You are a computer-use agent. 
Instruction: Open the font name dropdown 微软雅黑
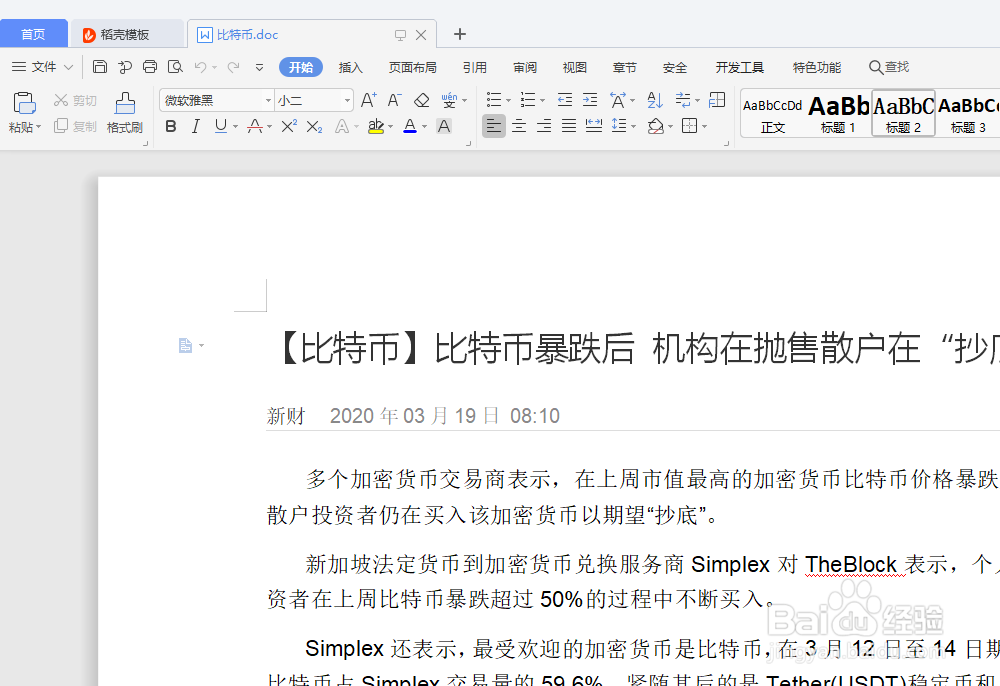pos(268,101)
